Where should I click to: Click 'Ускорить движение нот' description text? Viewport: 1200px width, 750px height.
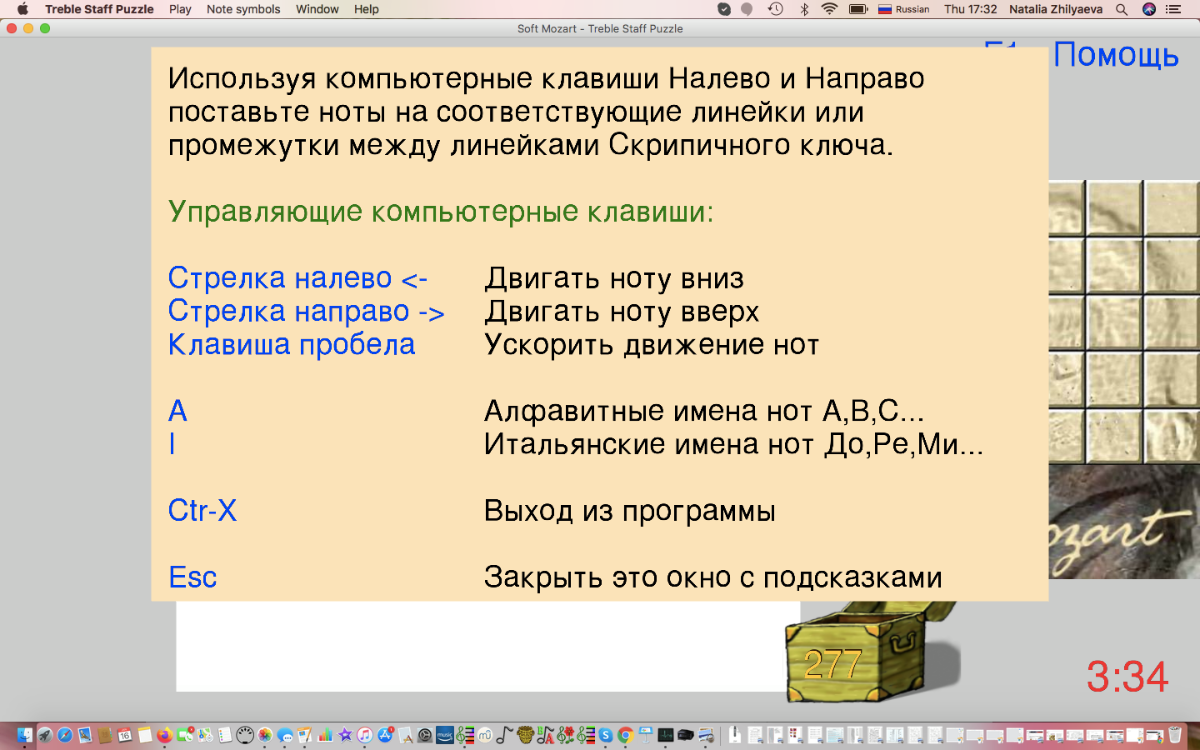click(652, 345)
